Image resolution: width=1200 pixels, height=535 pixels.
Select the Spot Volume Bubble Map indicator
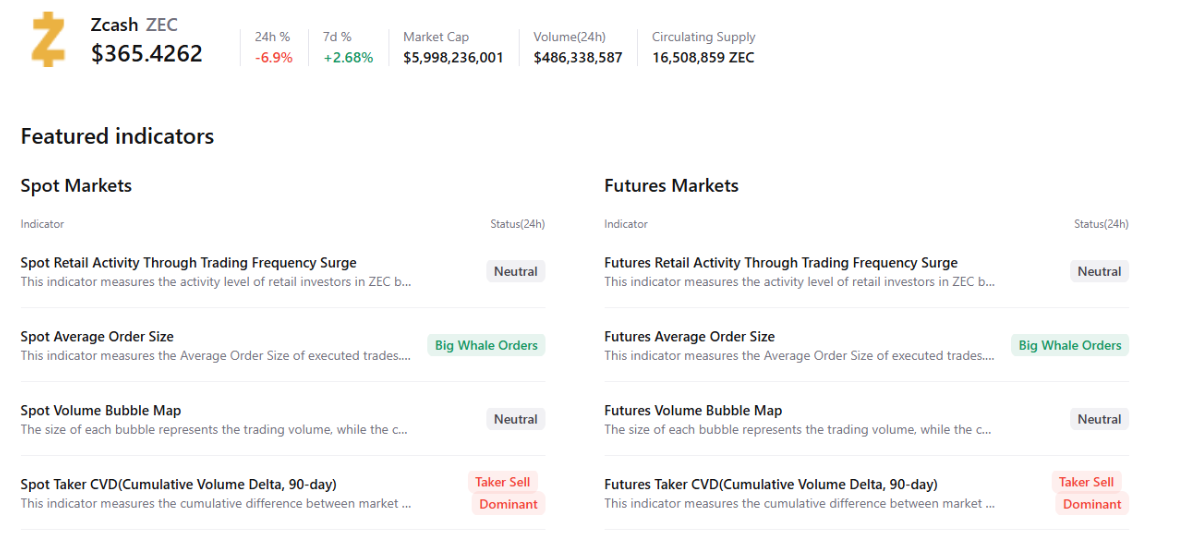pyautogui.click(x=100, y=411)
